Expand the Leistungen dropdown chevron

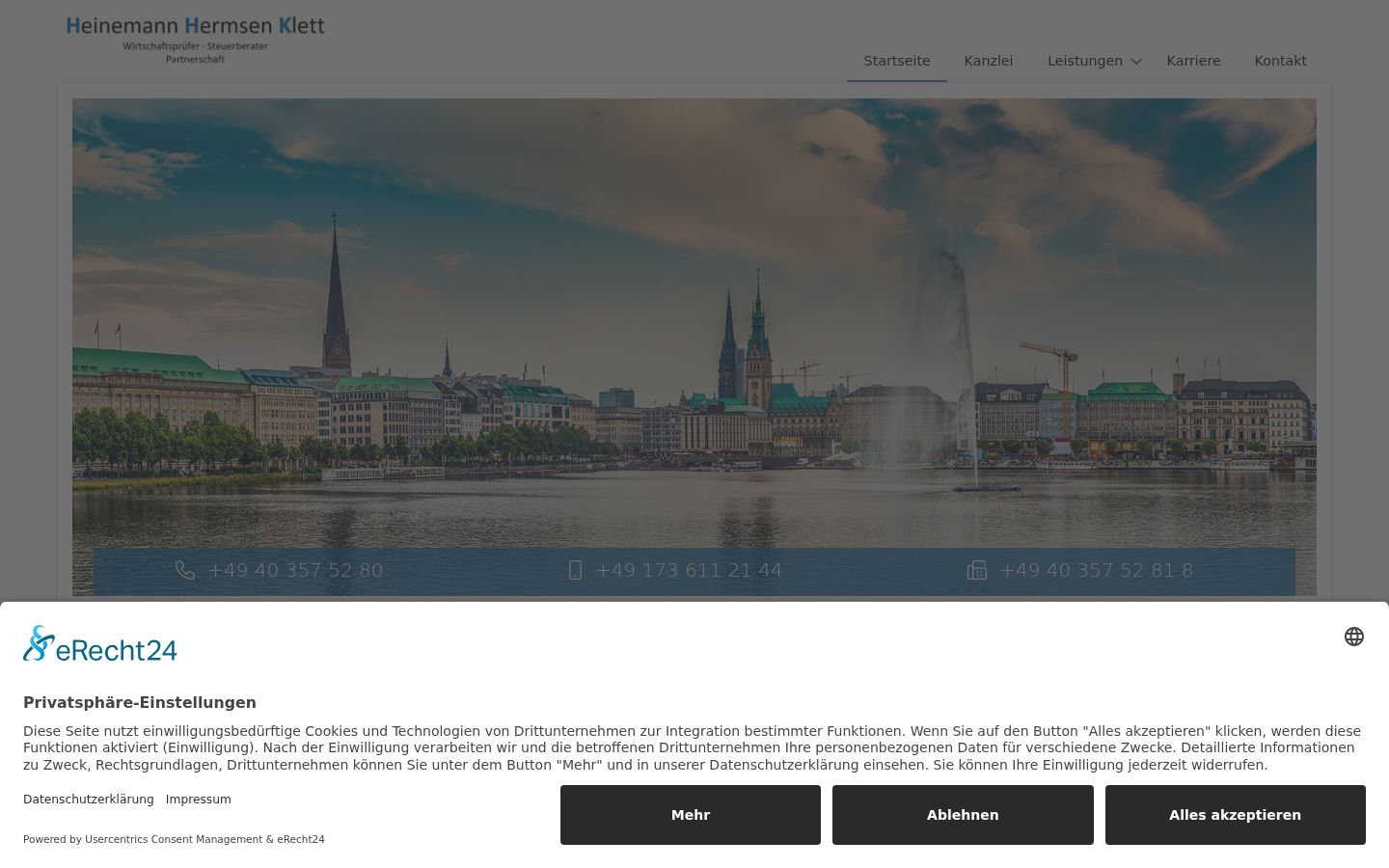1136,62
